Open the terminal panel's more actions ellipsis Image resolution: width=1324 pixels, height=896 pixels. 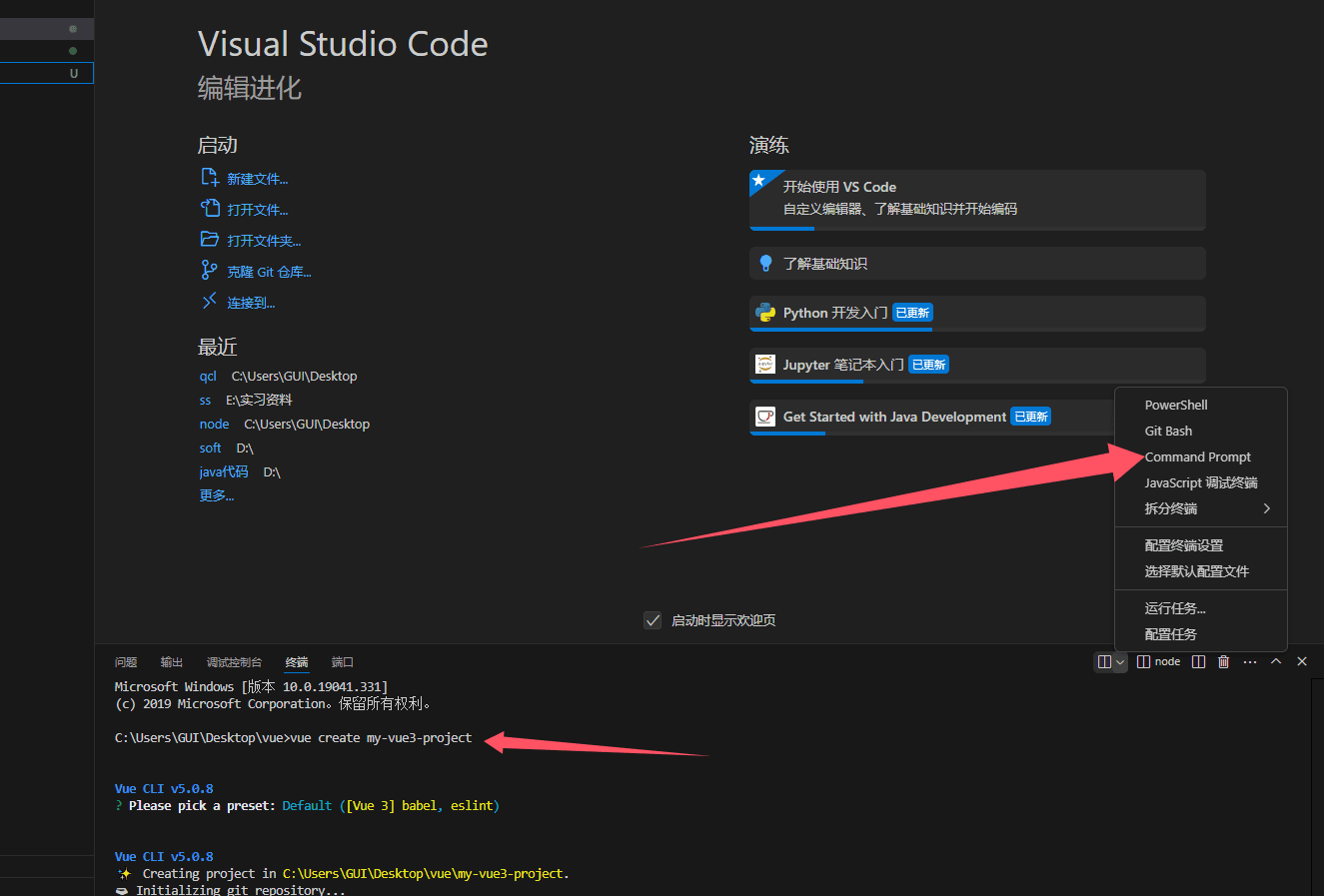[1250, 661]
